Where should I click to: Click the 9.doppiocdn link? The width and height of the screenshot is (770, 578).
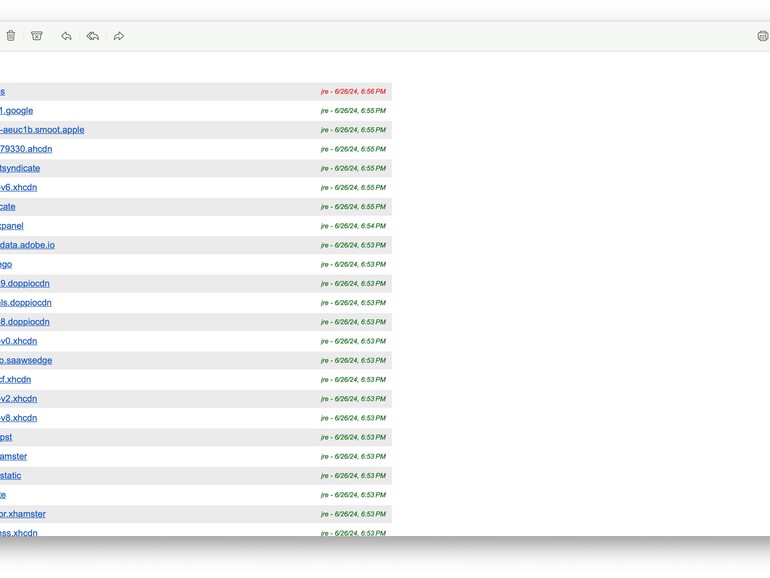tap(25, 284)
